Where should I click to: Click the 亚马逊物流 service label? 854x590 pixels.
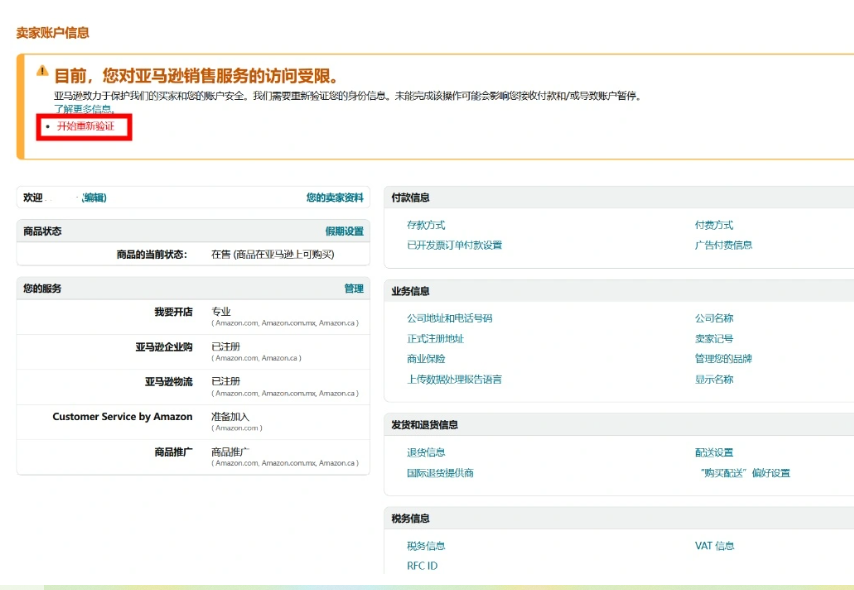[169, 382]
